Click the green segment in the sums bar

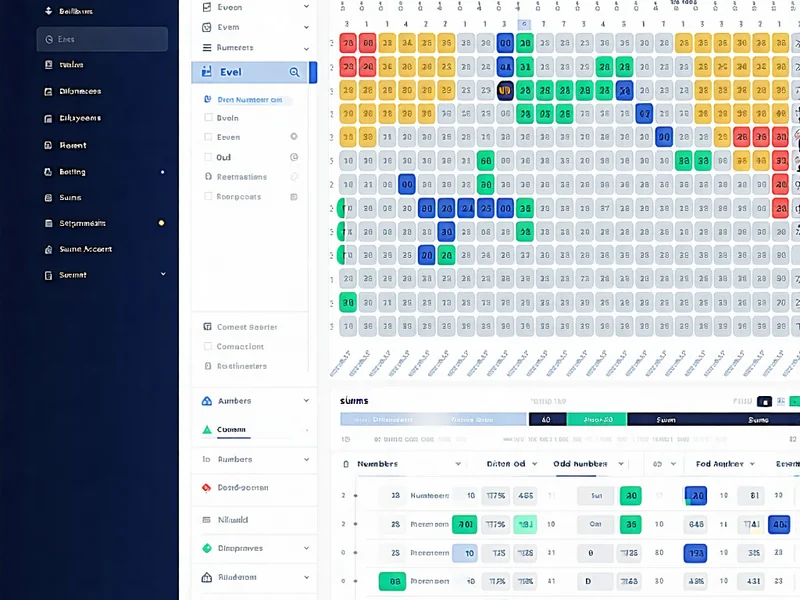(597, 420)
